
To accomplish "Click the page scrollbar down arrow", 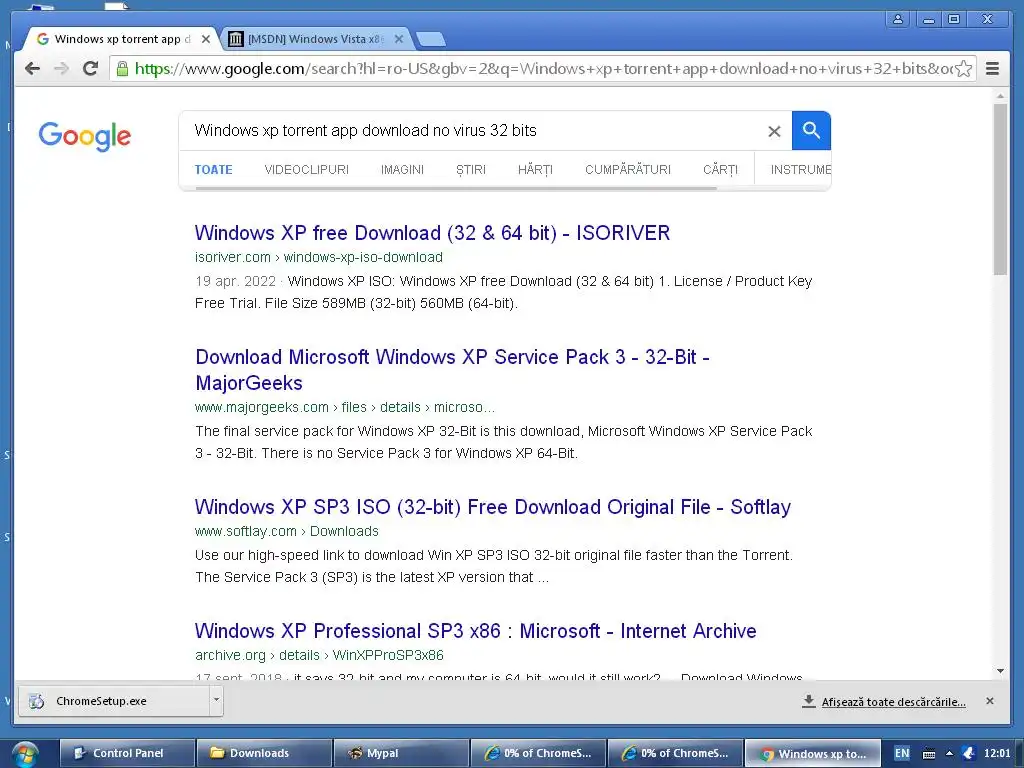I will (x=1000, y=671).
